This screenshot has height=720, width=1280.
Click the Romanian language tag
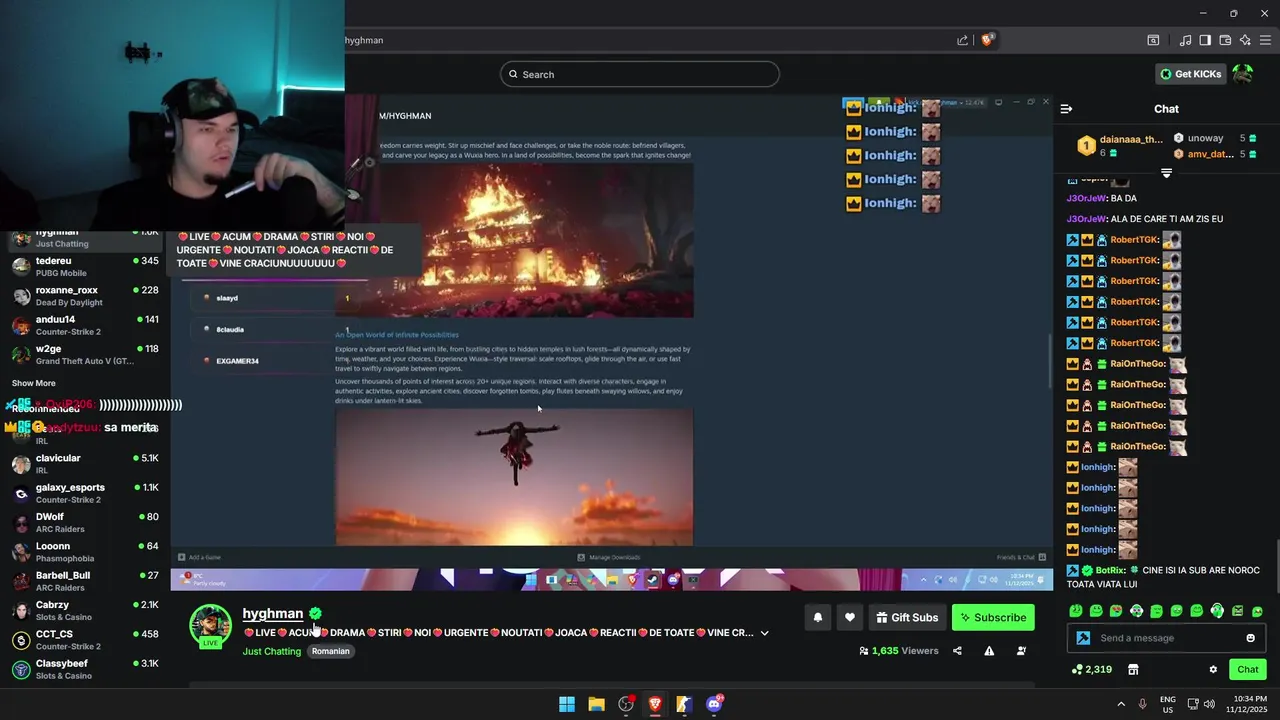[330, 651]
